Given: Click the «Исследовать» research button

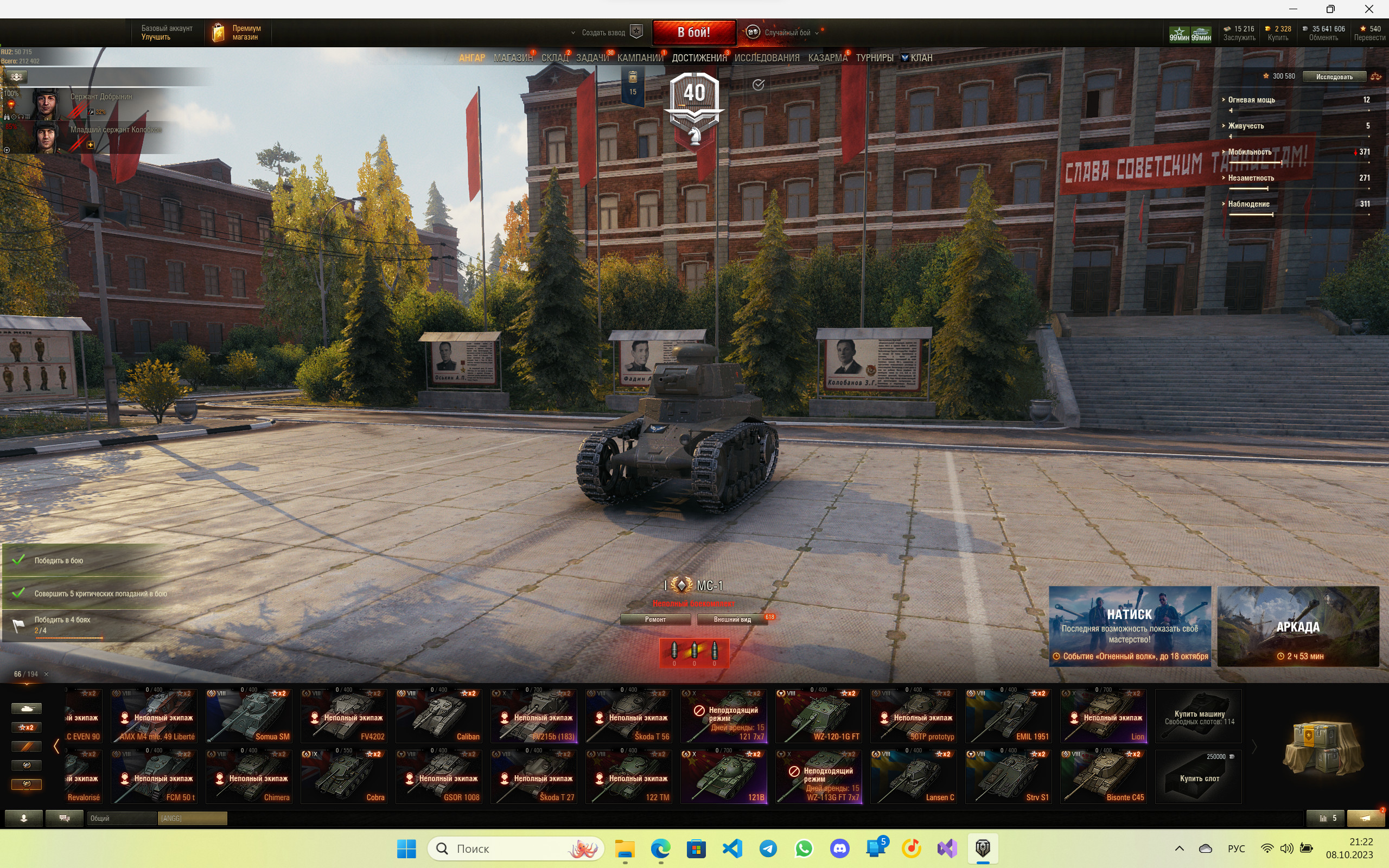Looking at the screenshot, I should coord(1334,76).
